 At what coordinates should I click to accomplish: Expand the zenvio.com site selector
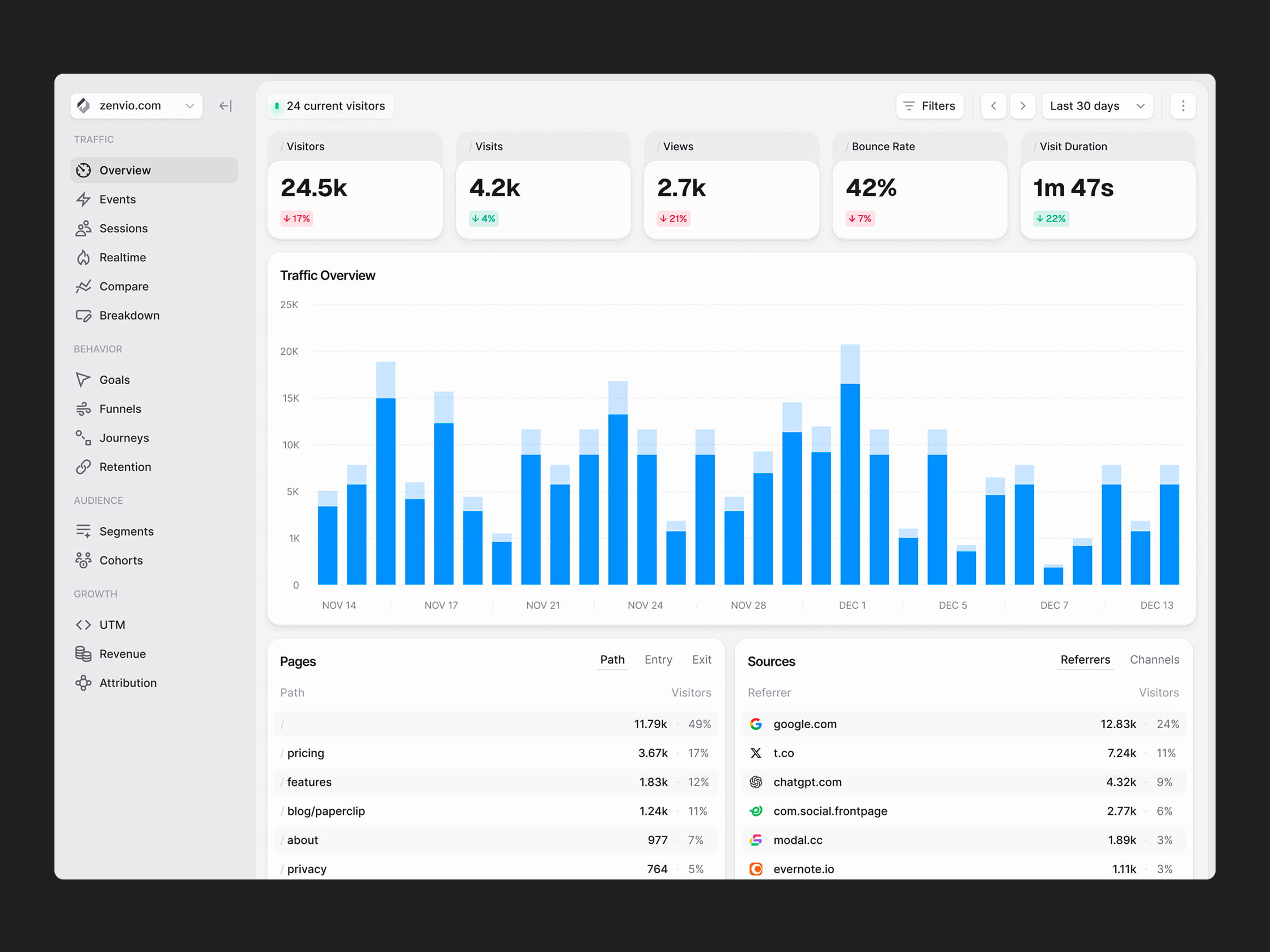pyautogui.click(x=137, y=105)
